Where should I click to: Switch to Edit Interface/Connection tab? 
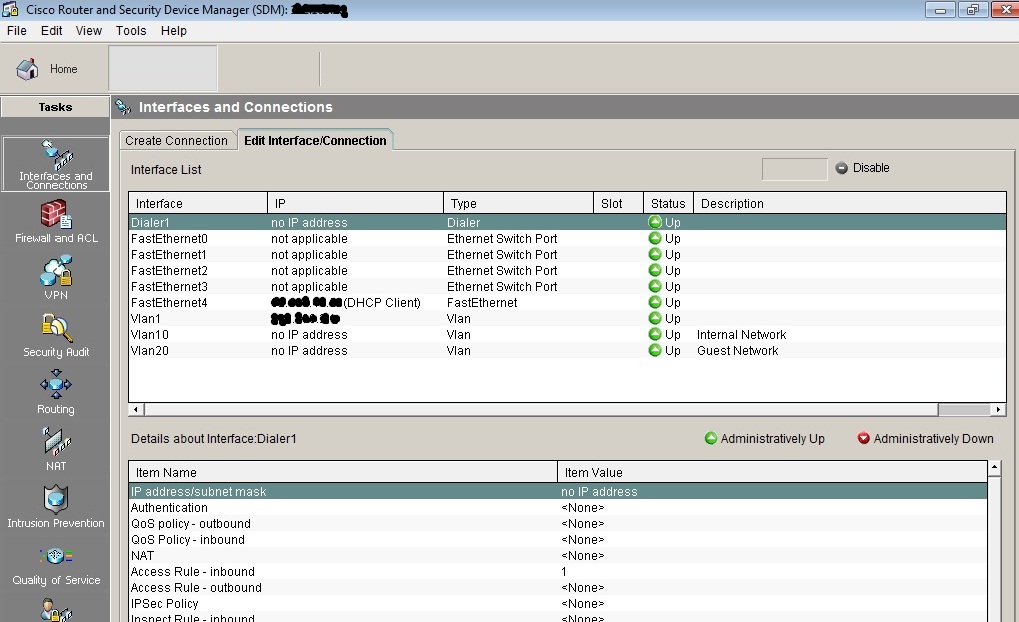tap(315, 140)
